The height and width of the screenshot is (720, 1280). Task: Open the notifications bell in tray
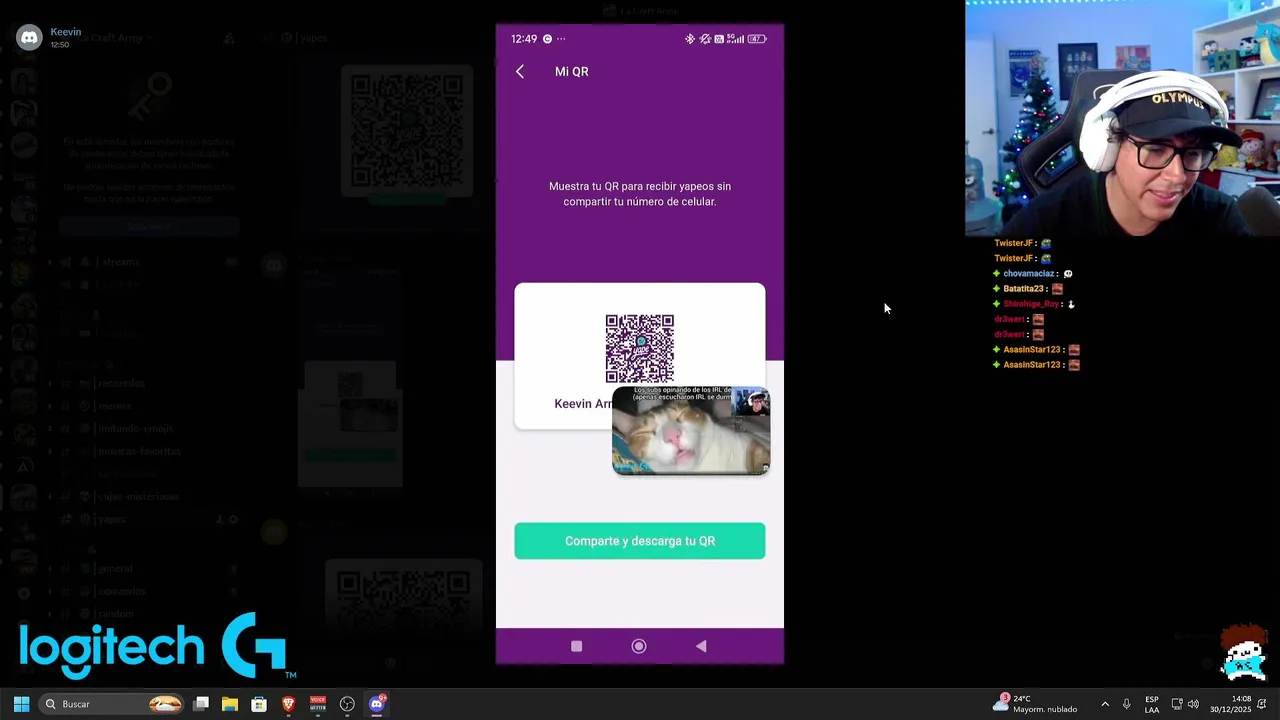point(1262,704)
